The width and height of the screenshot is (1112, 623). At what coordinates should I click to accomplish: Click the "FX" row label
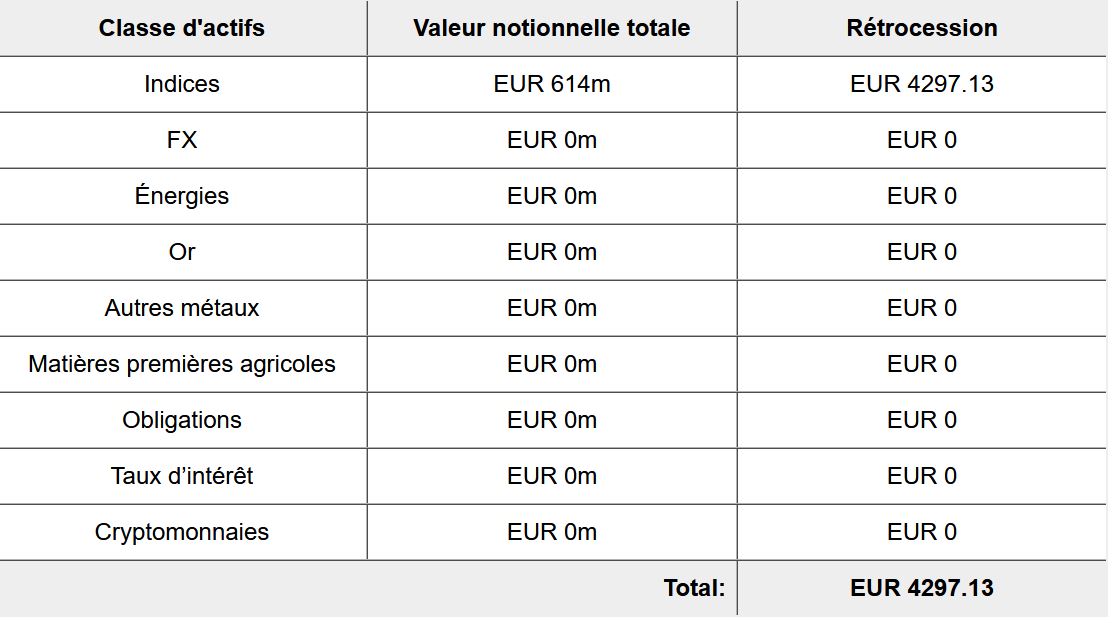click(x=182, y=140)
